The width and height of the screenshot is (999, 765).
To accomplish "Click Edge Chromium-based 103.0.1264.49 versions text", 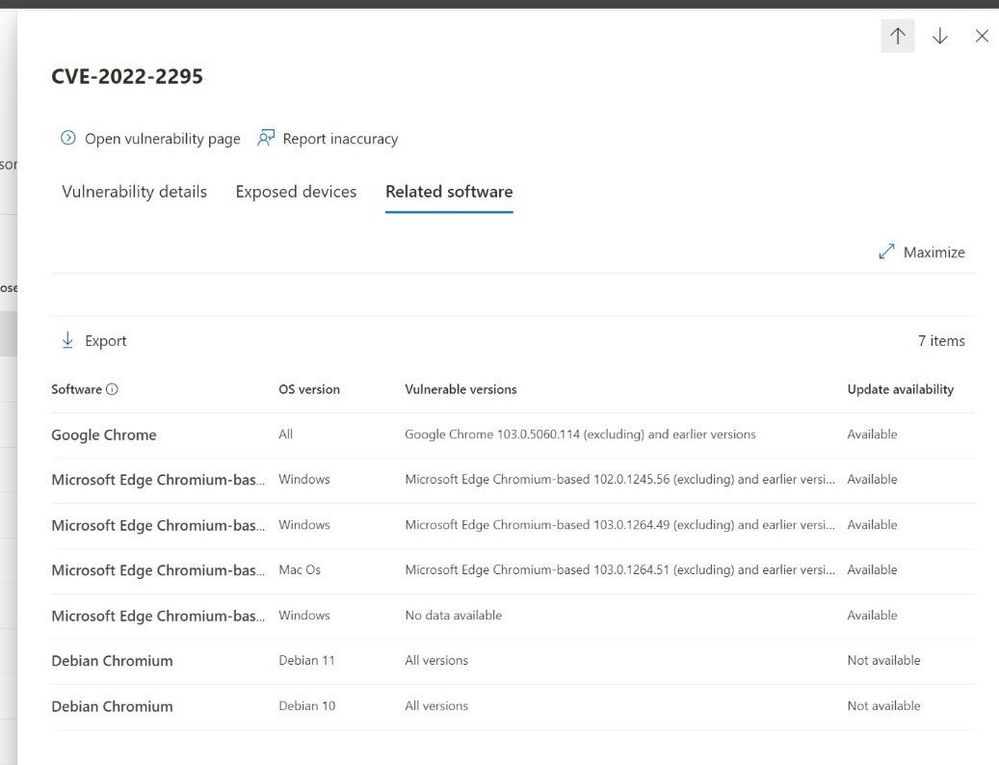I will tap(620, 525).
